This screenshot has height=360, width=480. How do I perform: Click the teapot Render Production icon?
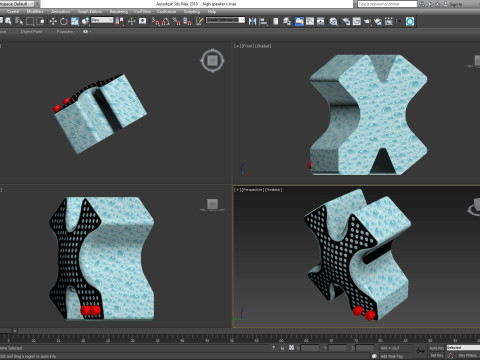[367, 22]
